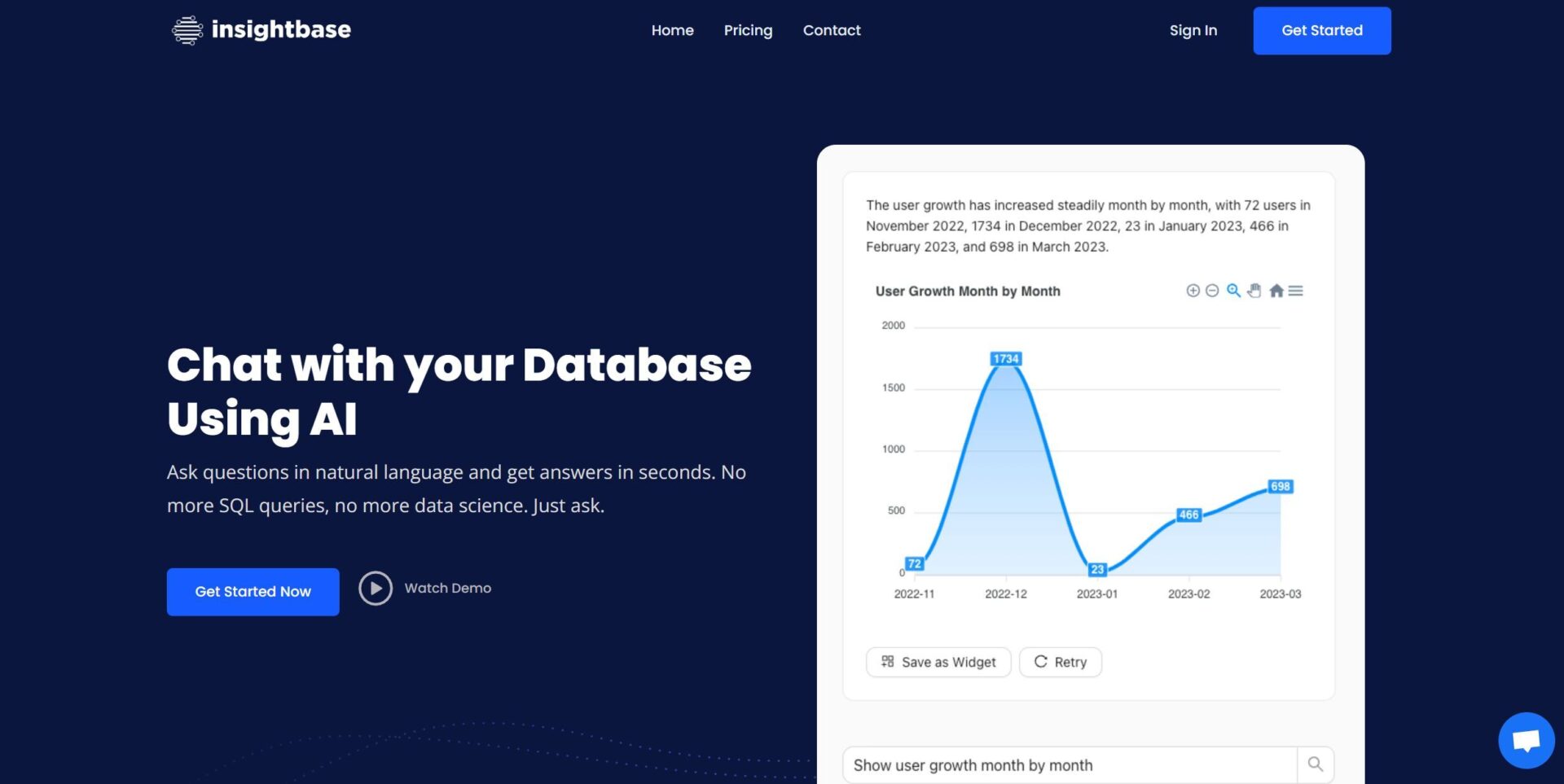
Task: Click the chart zoom out minus icon
Action: (1212, 291)
